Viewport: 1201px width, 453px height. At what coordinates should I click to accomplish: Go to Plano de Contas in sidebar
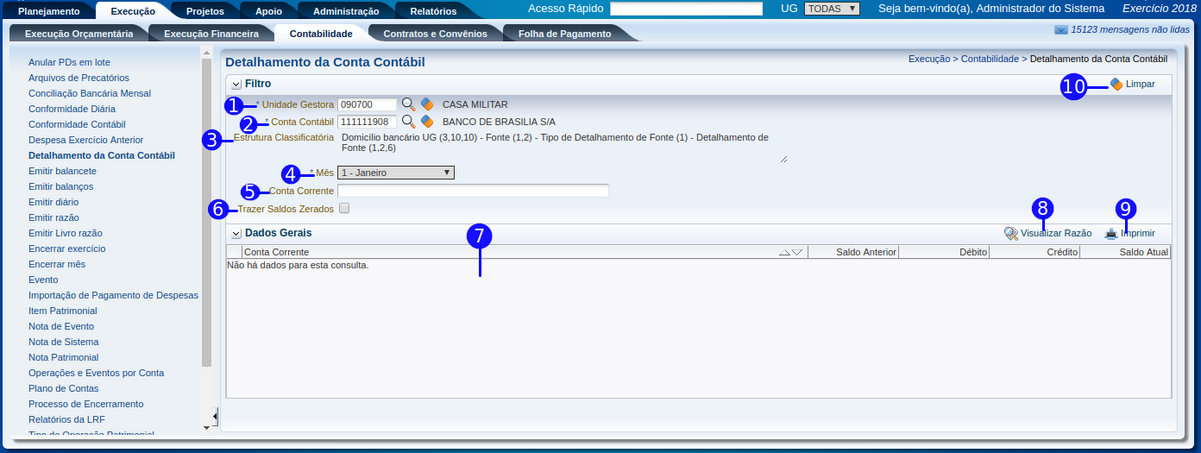63,388
